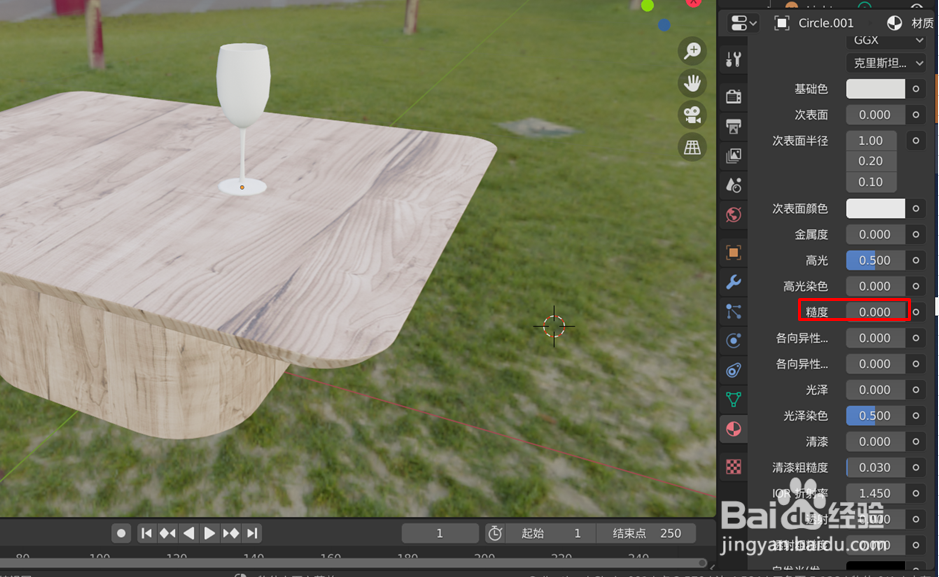Enable auto keyframing with the record button

[120, 533]
